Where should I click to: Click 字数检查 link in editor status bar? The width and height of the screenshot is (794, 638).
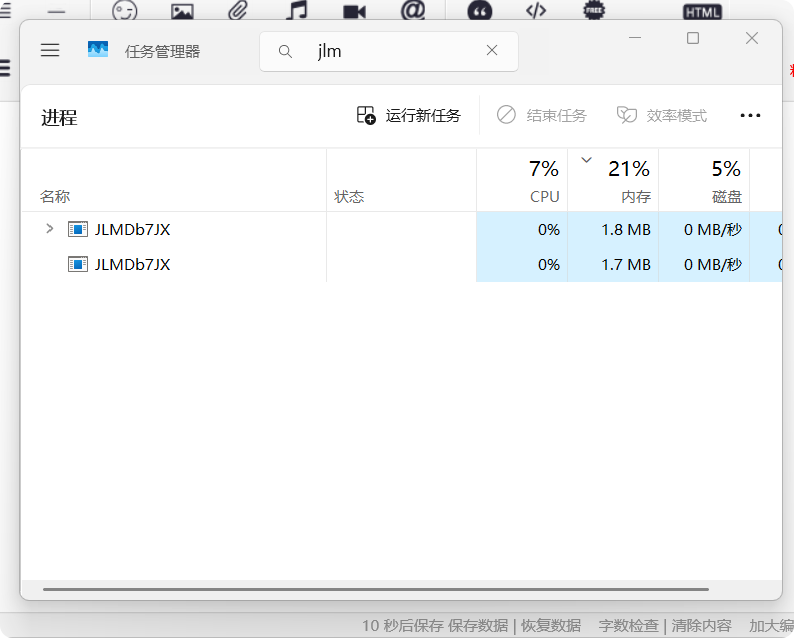point(628,625)
